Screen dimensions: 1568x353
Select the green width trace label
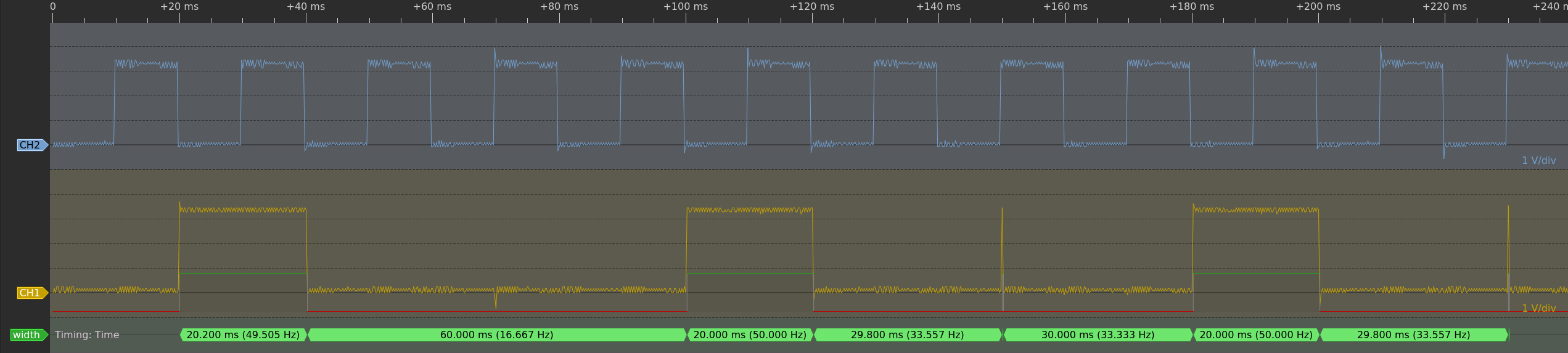tap(29, 335)
